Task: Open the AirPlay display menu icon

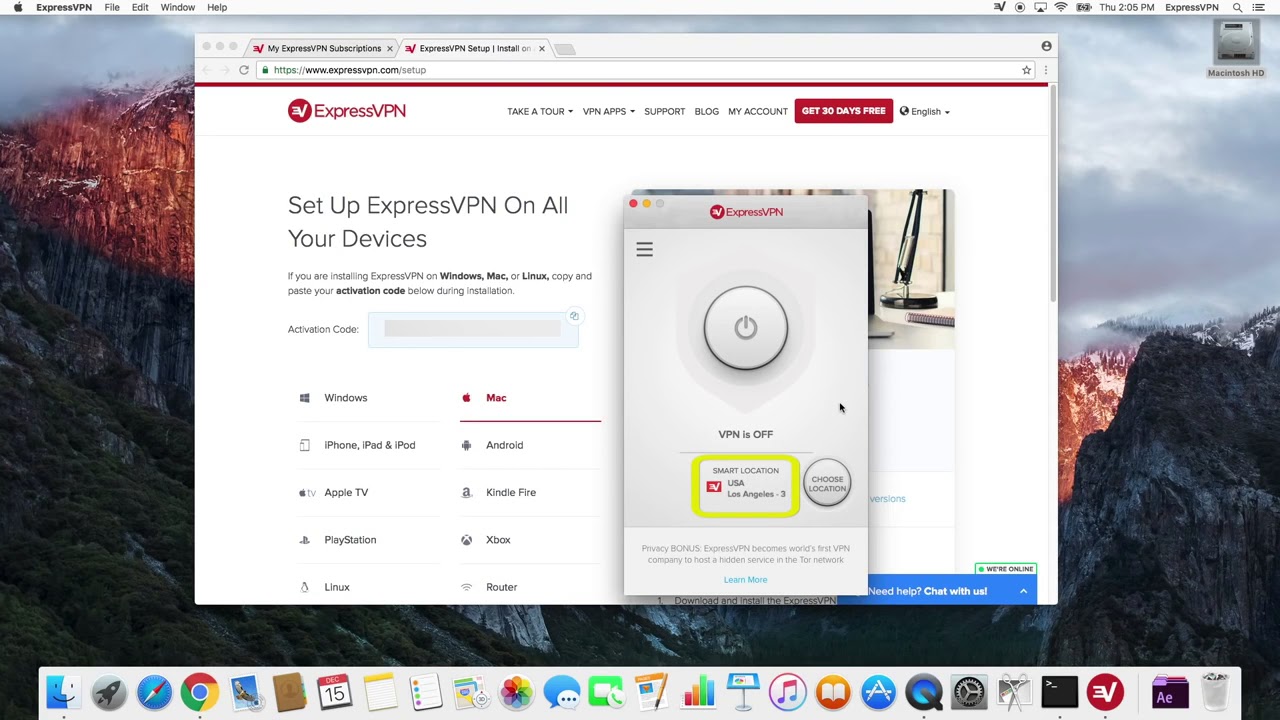Action: (1041, 7)
